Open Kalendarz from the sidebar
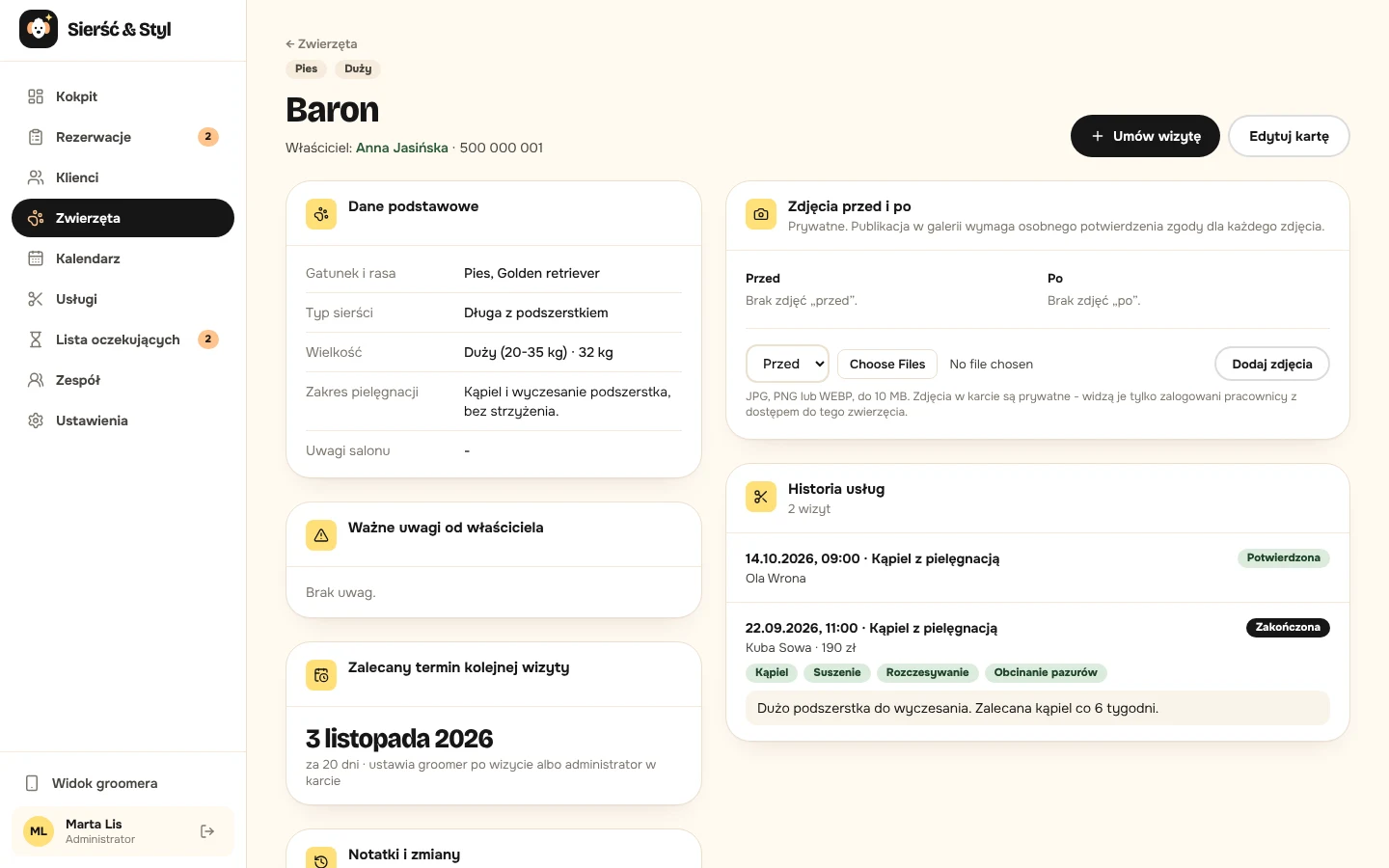The width and height of the screenshot is (1389, 868). 123,258
